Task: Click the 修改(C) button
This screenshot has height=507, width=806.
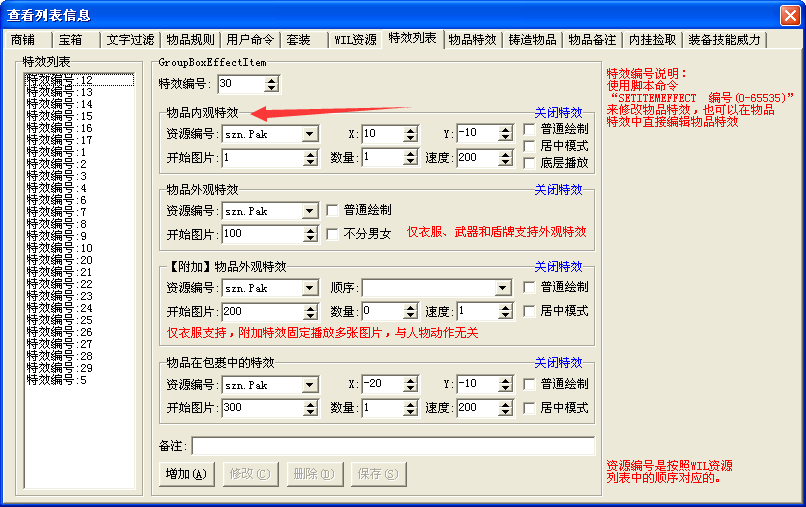Action: pos(250,474)
